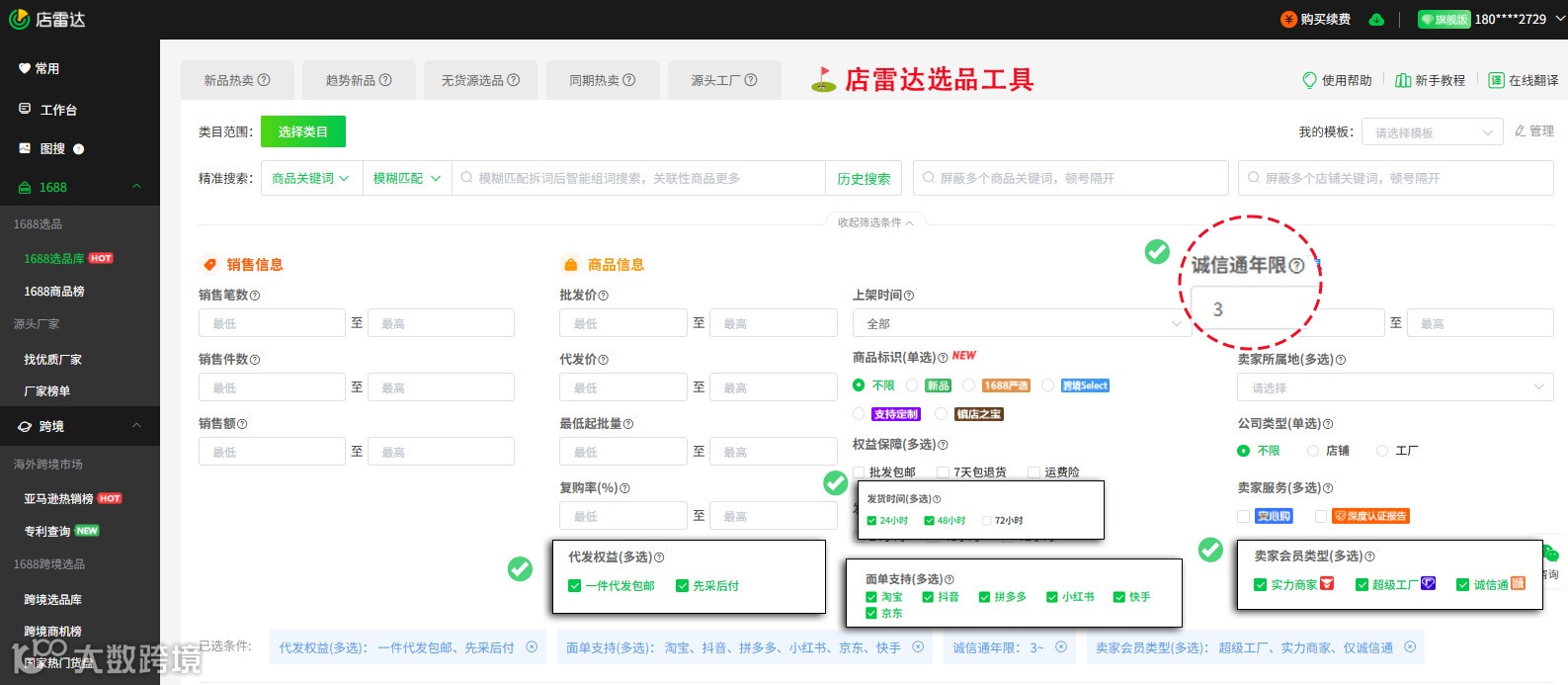
Task: Uncheck the 24小时 shipping time checkbox
Action: coord(871,520)
